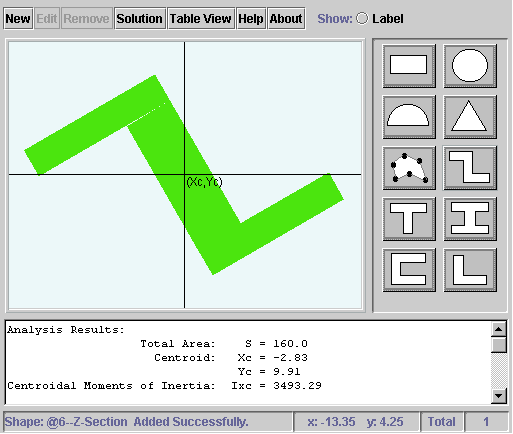The height and width of the screenshot is (434, 513).
Task: Pick the triangle shape tool
Action: (x=470, y=117)
